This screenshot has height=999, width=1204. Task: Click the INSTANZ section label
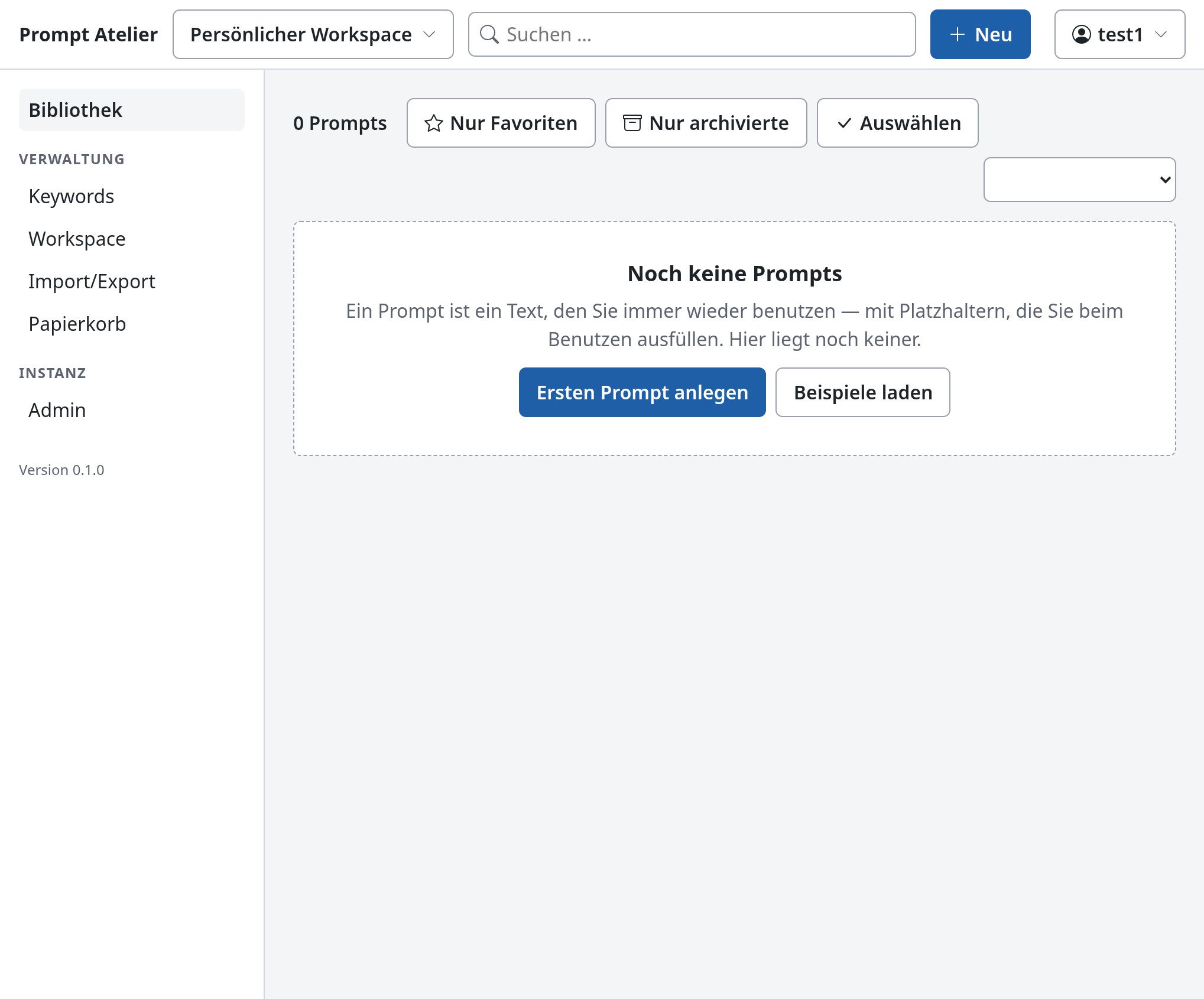53,373
